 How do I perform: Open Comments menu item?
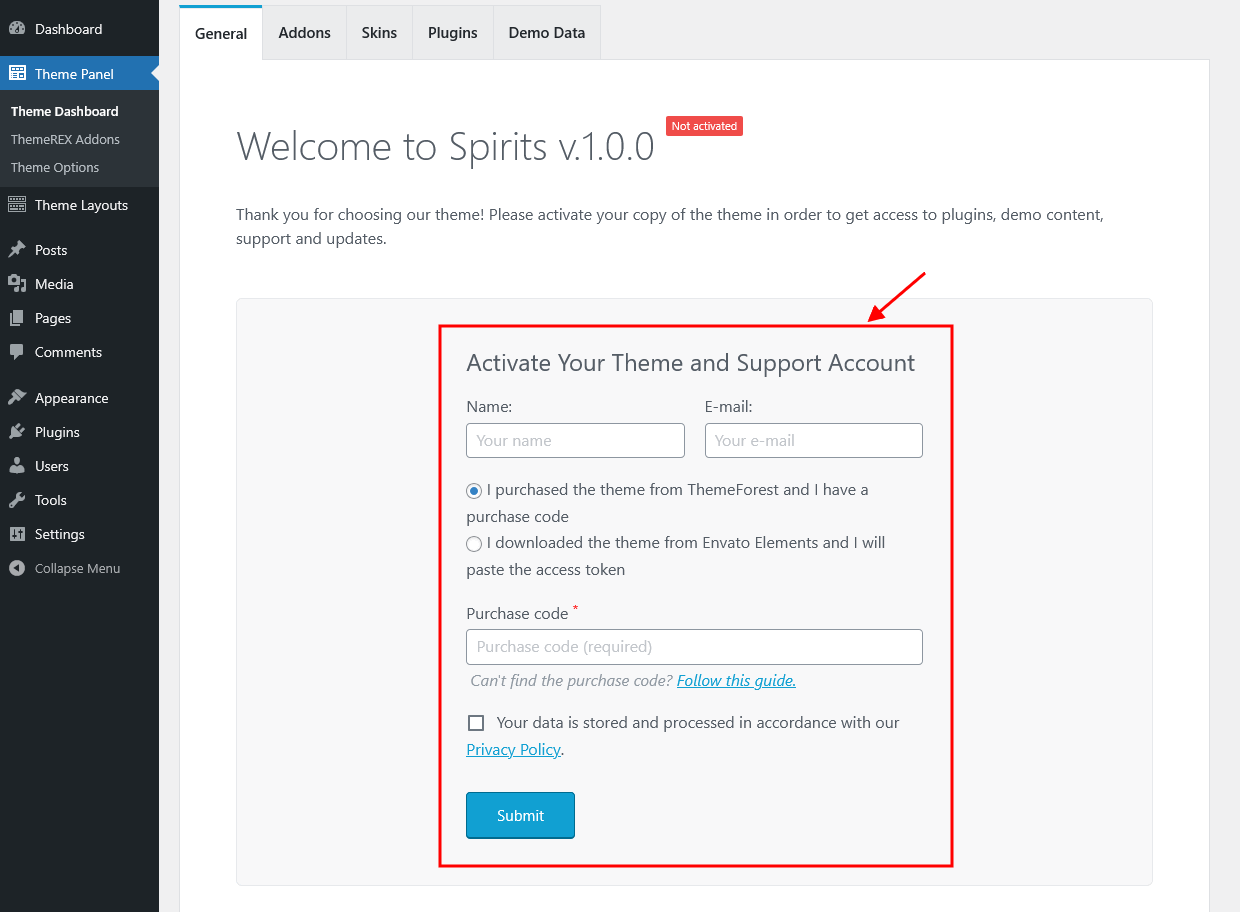coord(79,352)
